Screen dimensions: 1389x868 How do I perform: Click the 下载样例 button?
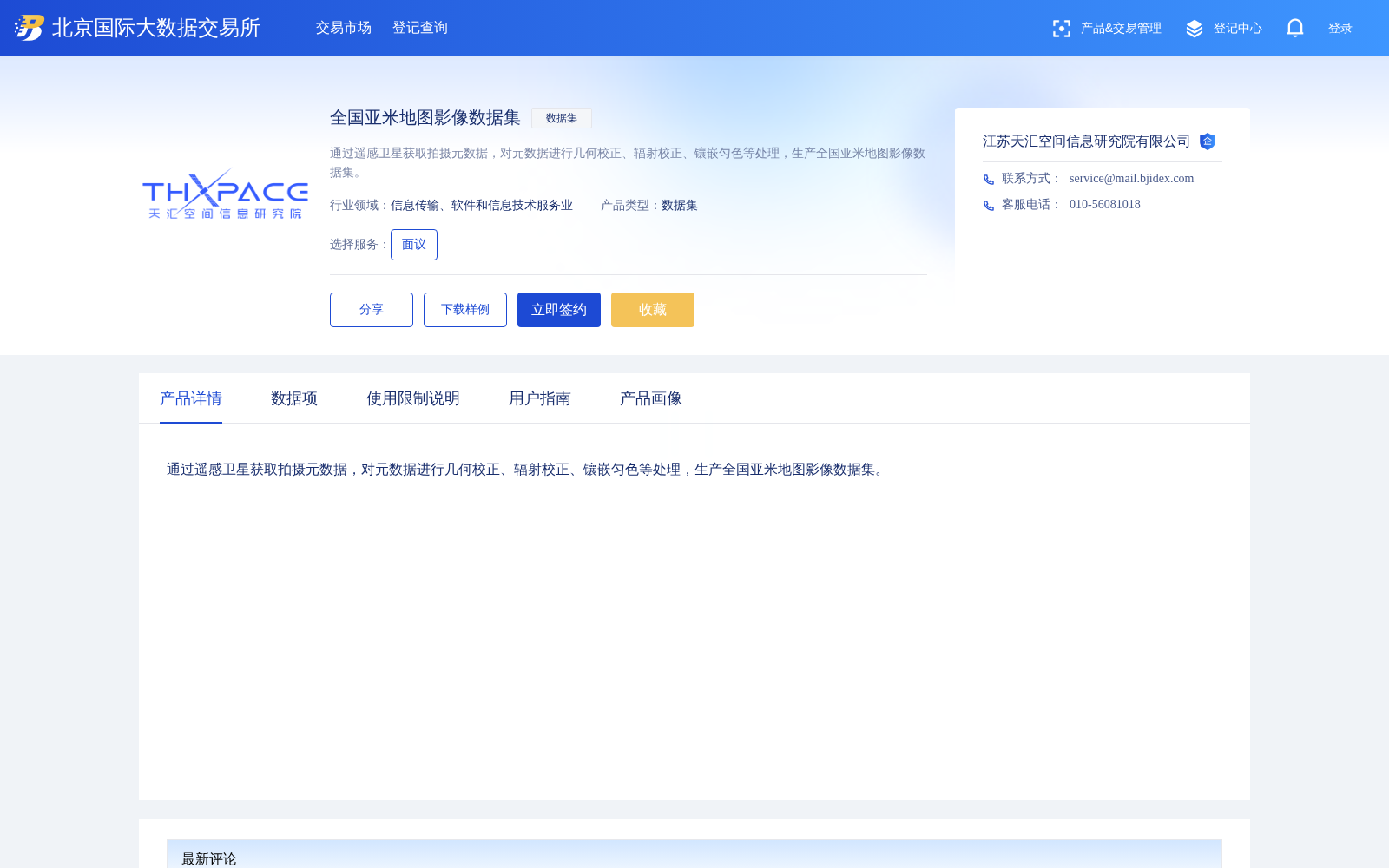pos(465,310)
